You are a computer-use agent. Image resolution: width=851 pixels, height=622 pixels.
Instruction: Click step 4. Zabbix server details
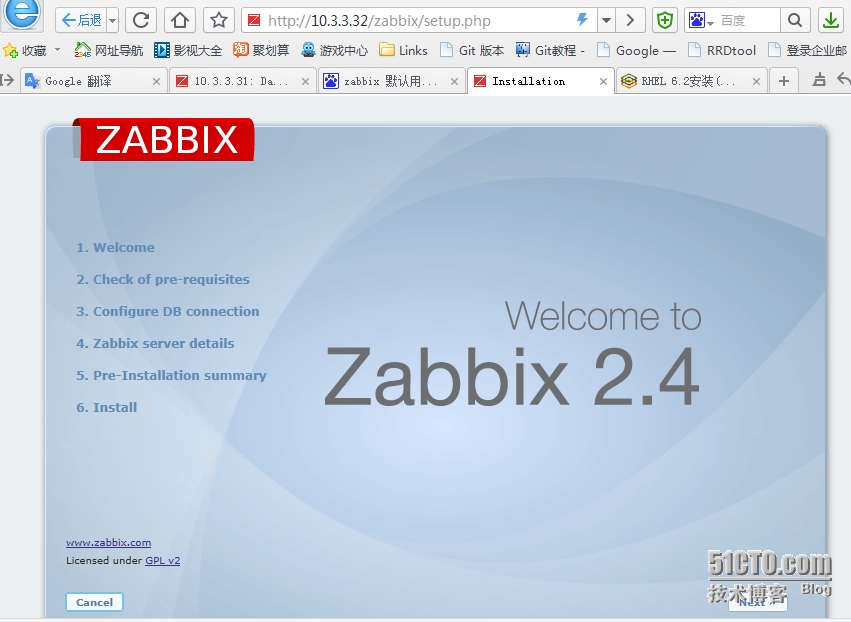pyautogui.click(x=155, y=344)
